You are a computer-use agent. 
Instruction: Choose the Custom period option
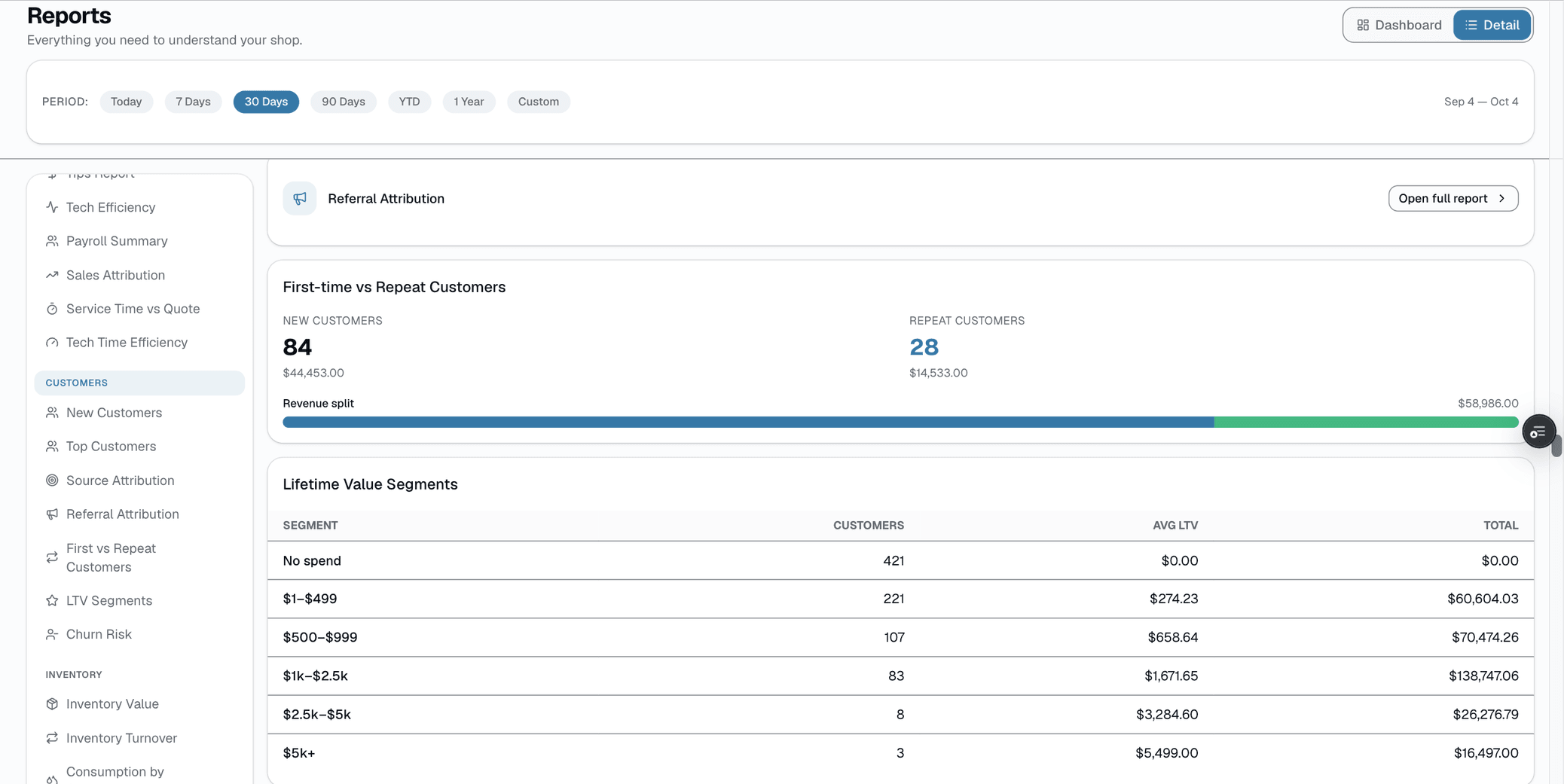[539, 102]
